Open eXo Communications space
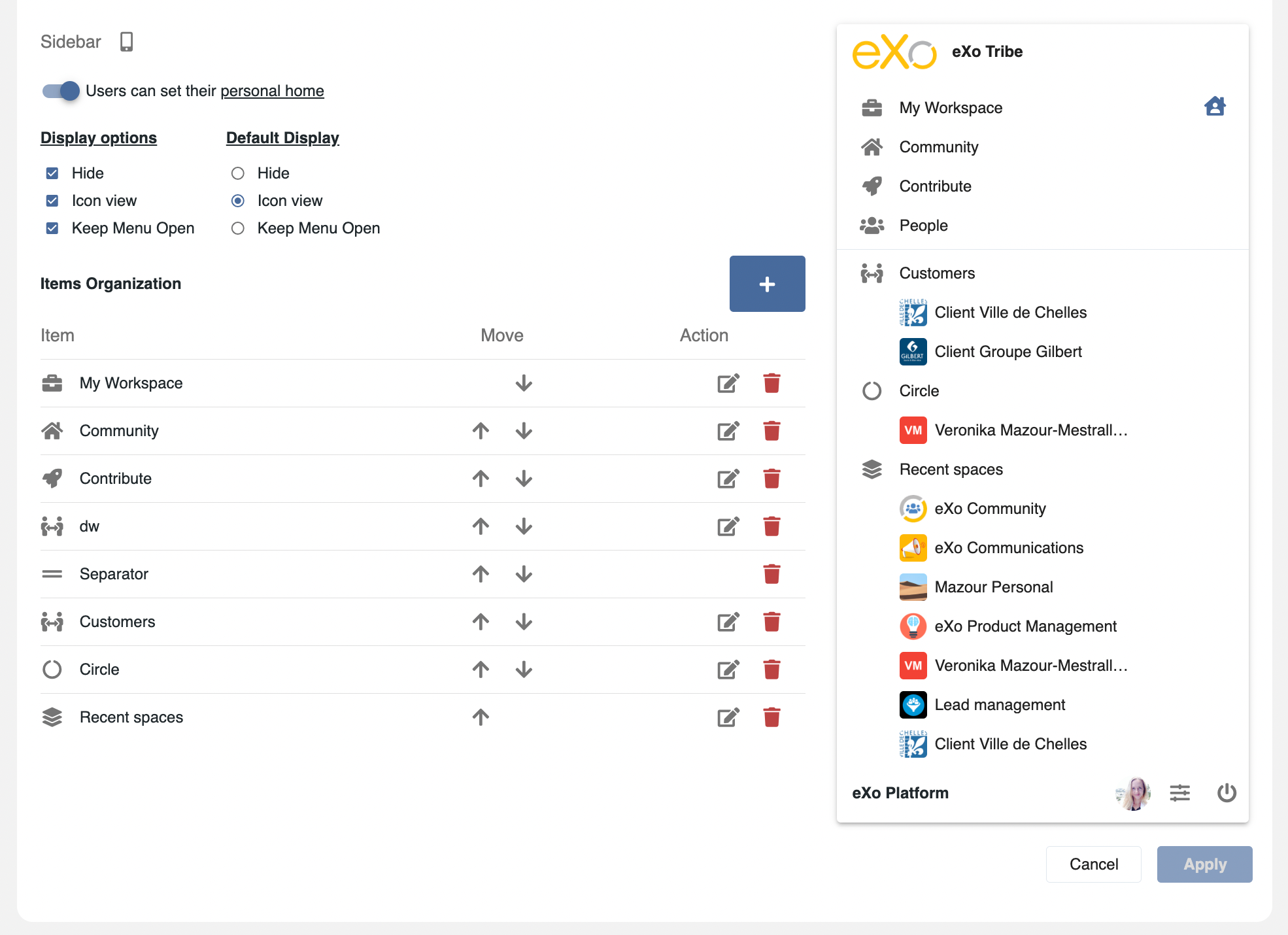The image size is (1288, 935). [1008, 548]
